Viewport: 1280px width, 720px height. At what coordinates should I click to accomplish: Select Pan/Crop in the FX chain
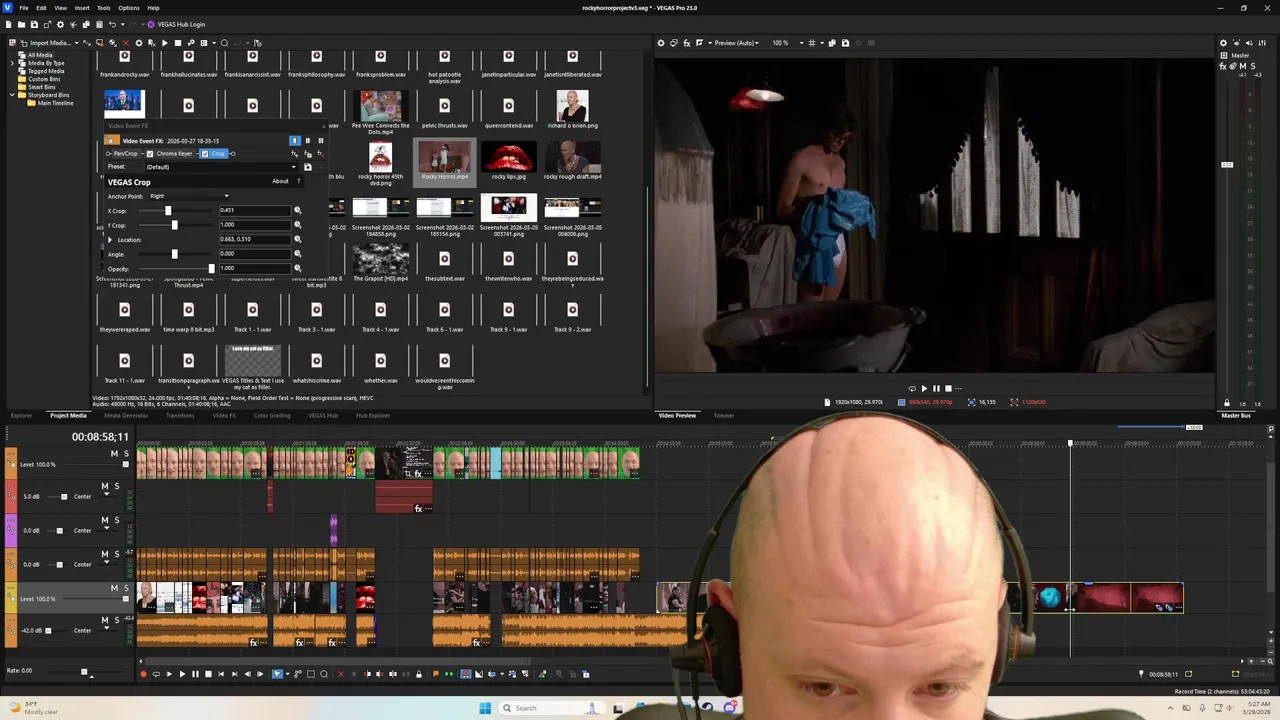[126, 154]
